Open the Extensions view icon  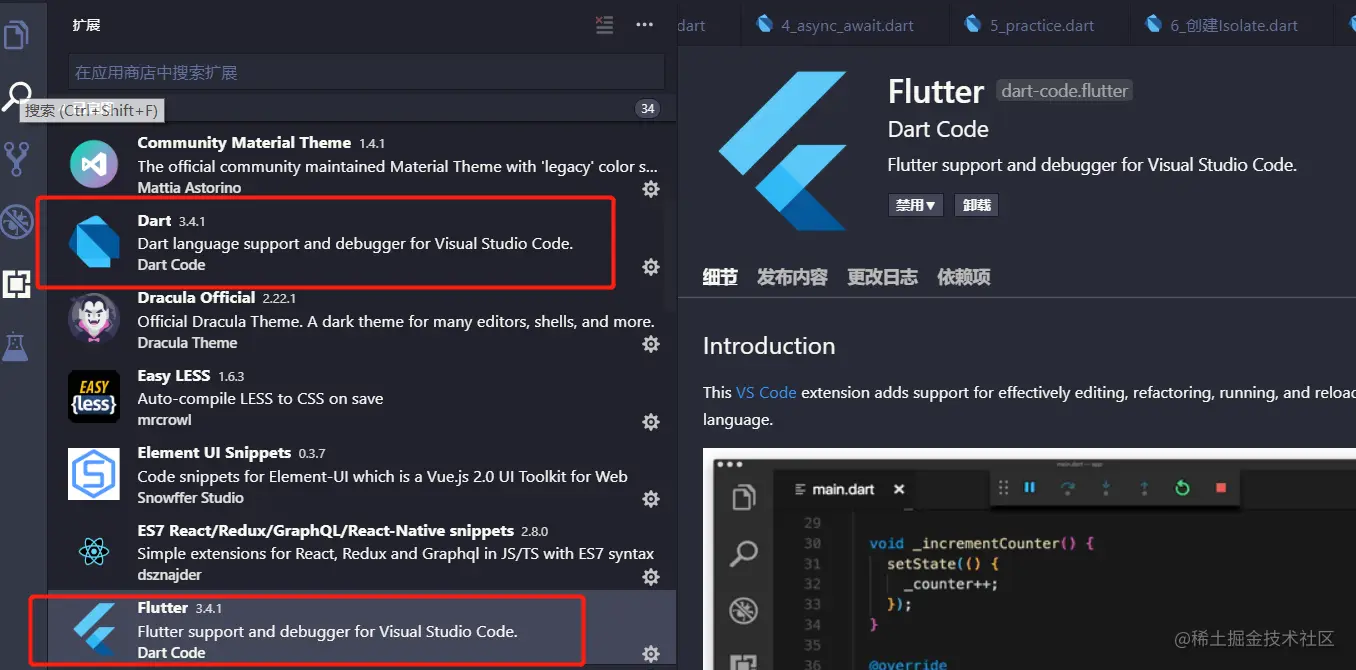pyautogui.click(x=17, y=284)
